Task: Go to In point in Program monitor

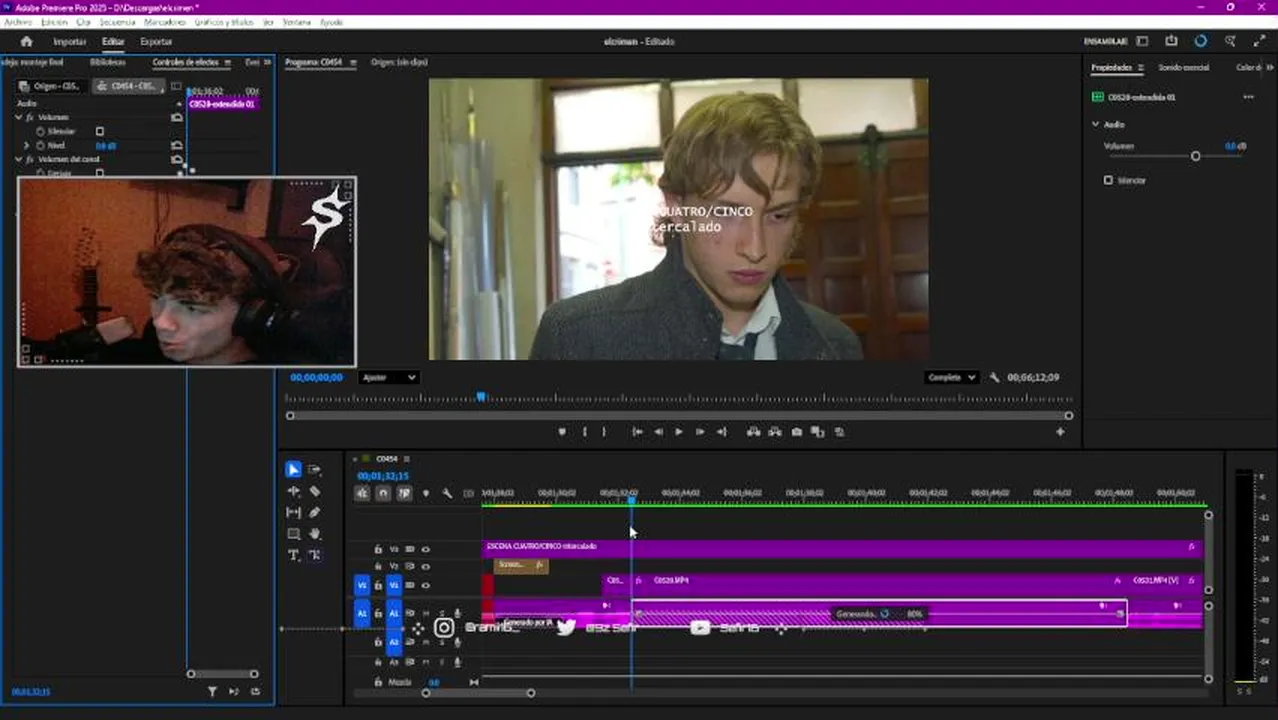Action: tap(637, 432)
